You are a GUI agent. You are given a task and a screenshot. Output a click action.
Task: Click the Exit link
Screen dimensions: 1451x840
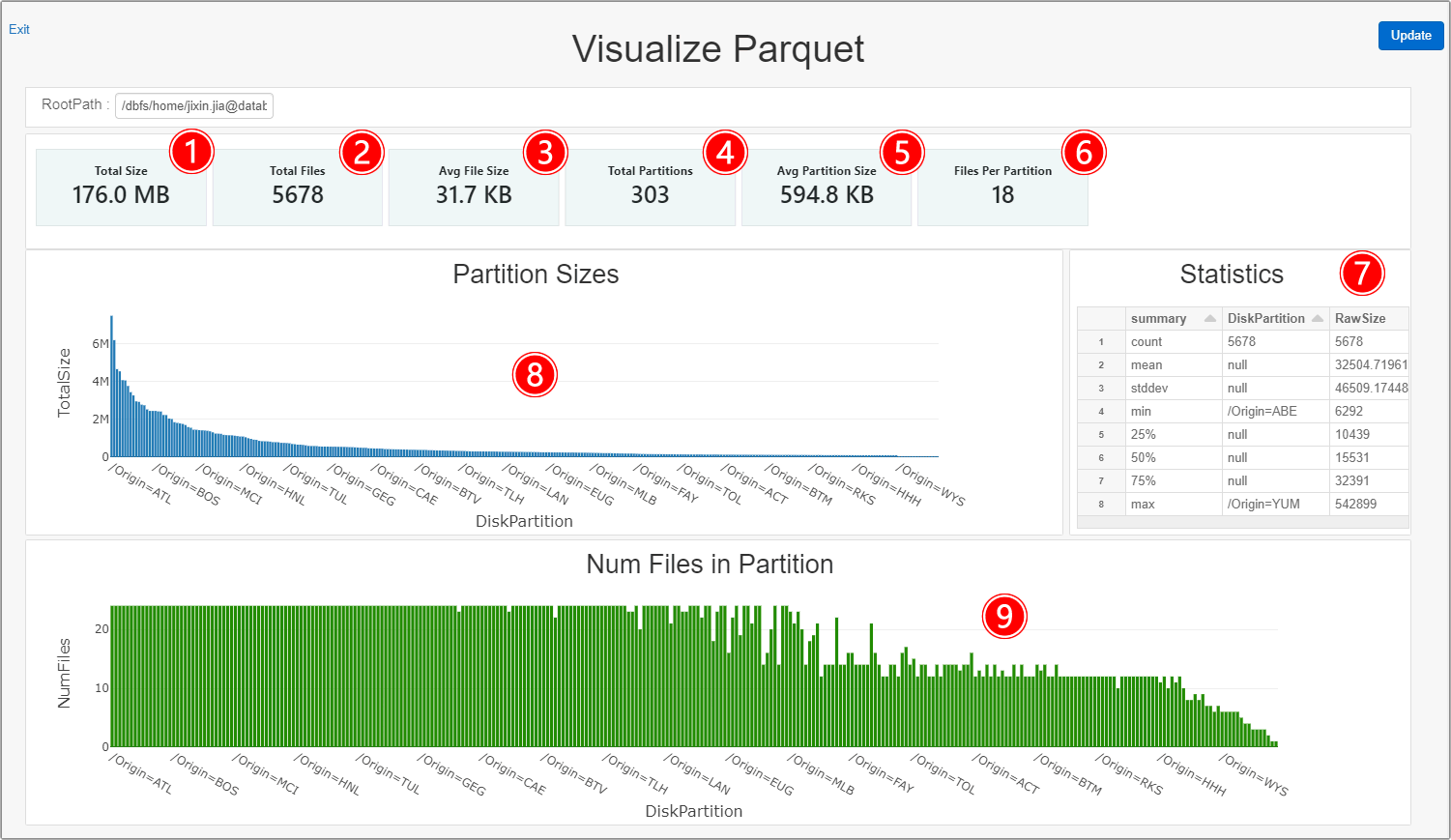click(x=19, y=29)
